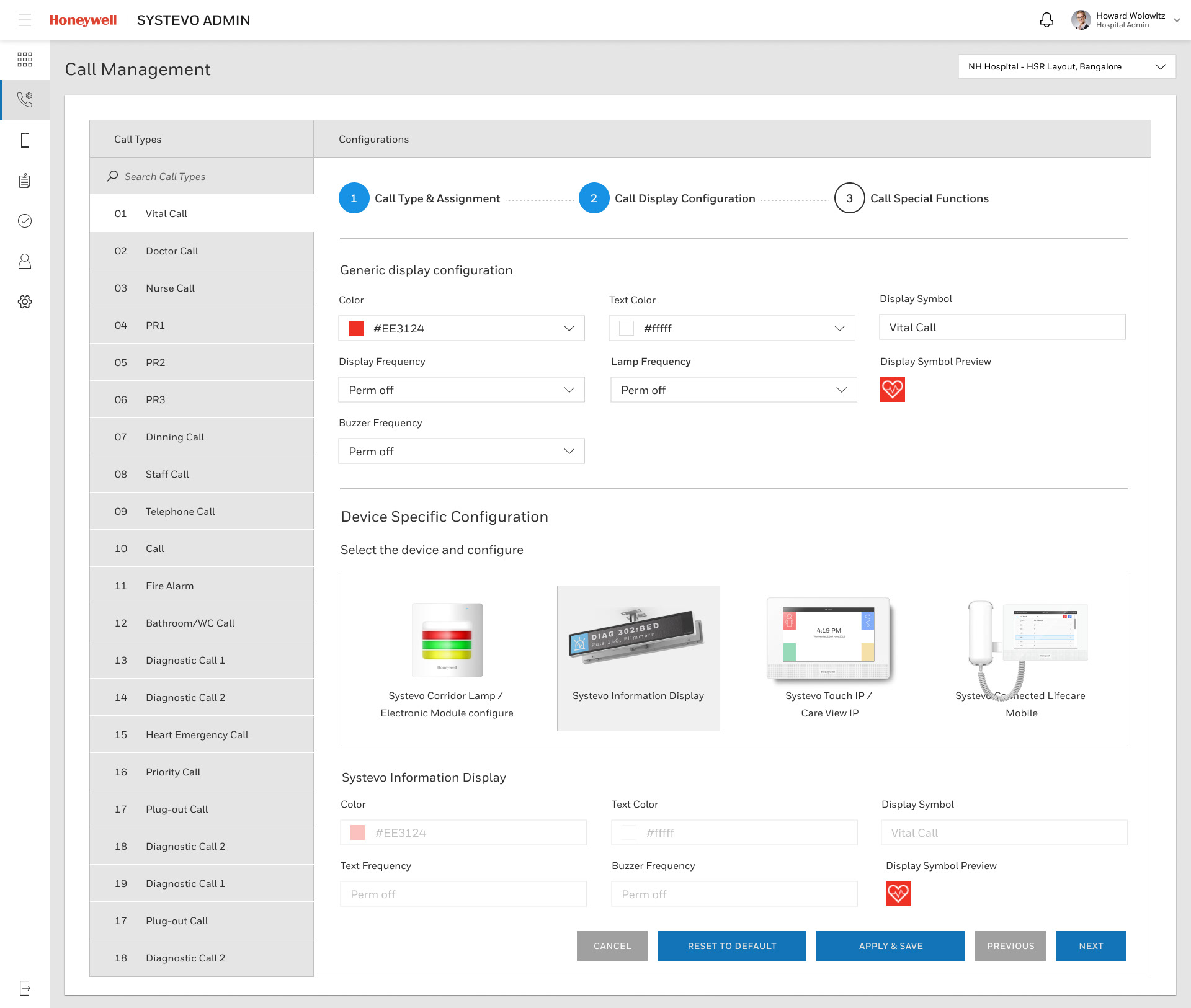Open the settings gear sidebar icon
The height and width of the screenshot is (1008, 1191).
click(25, 301)
